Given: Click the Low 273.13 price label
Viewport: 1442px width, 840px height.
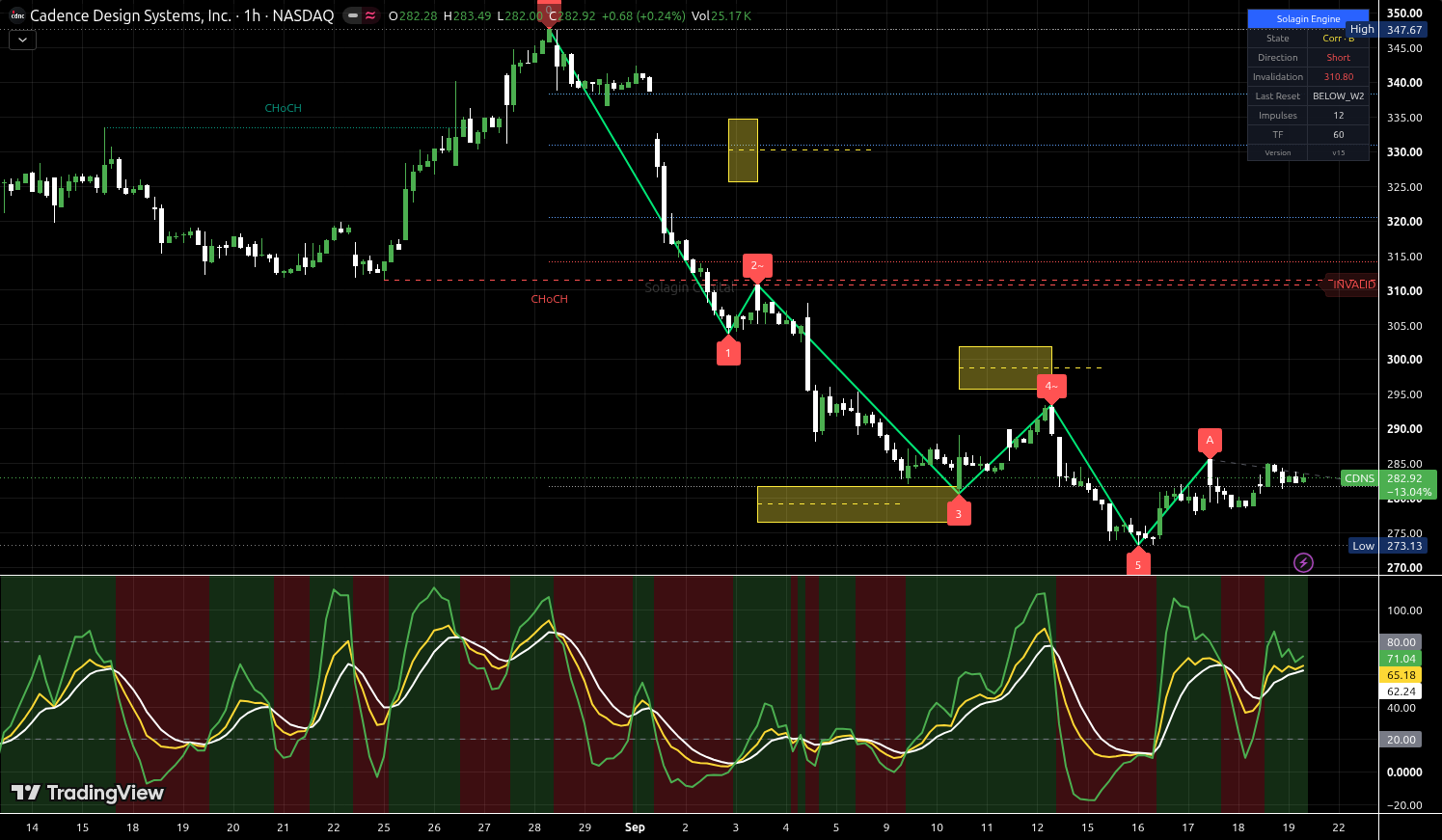Looking at the screenshot, I should click(1388, 546).
